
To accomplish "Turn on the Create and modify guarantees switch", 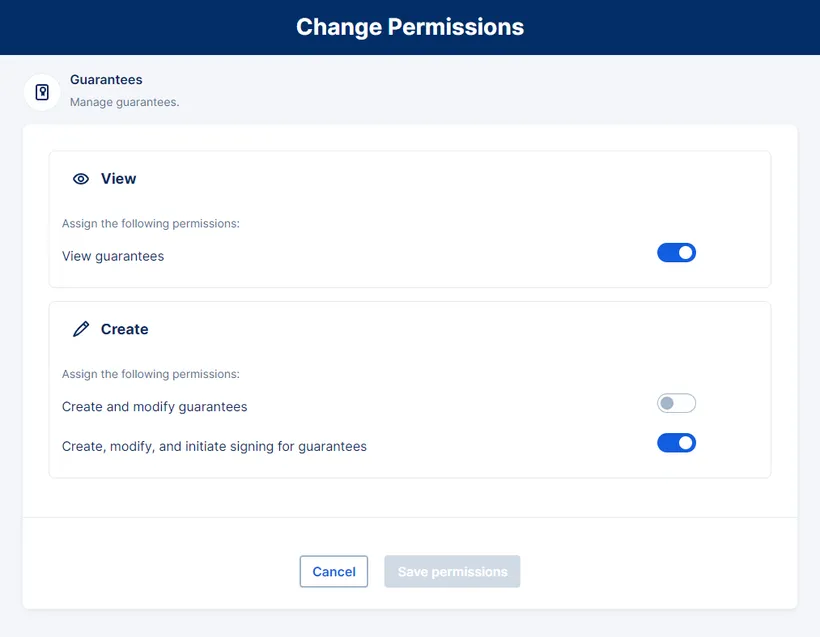I will point(676,403).
